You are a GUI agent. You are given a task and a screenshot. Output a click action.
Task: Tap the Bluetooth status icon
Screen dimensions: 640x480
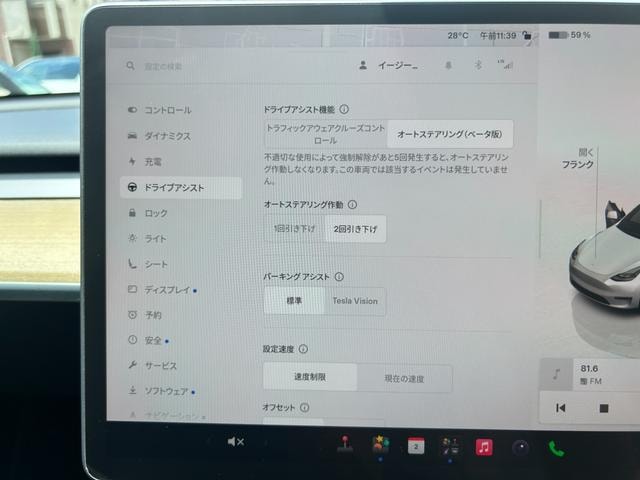478,64
